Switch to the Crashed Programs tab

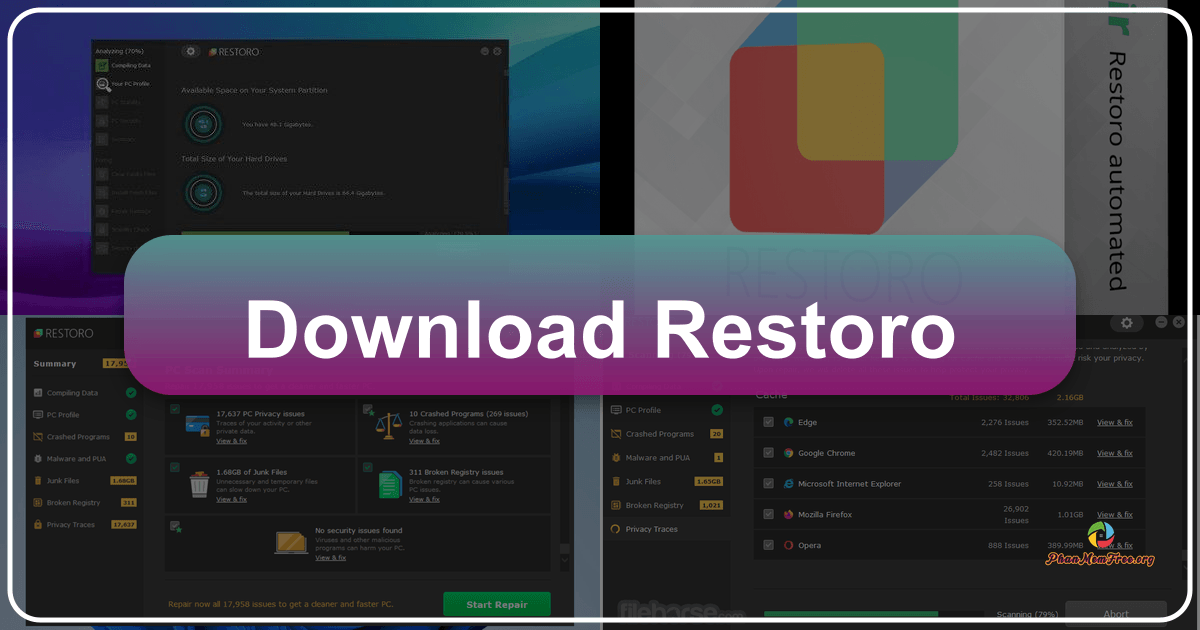pos(658,433)
